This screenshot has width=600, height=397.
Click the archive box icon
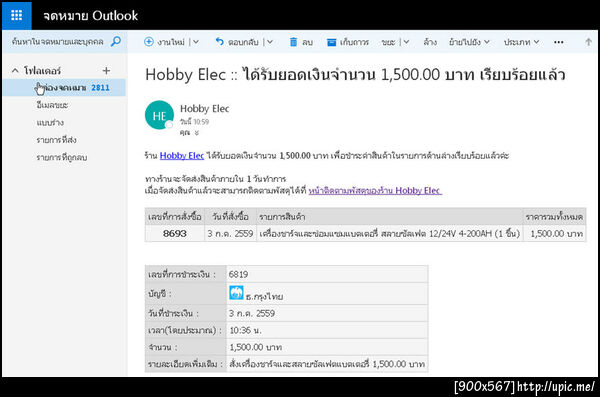(x=331, y=42)
